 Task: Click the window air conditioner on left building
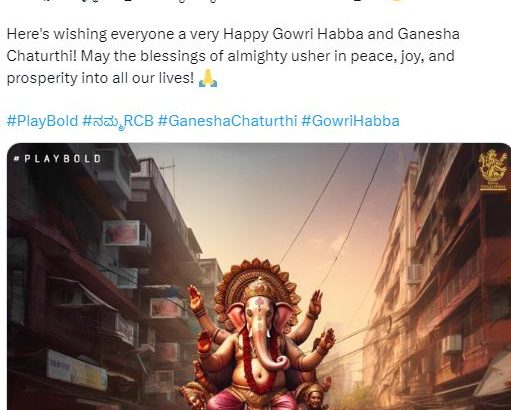(x=127, y=234)
